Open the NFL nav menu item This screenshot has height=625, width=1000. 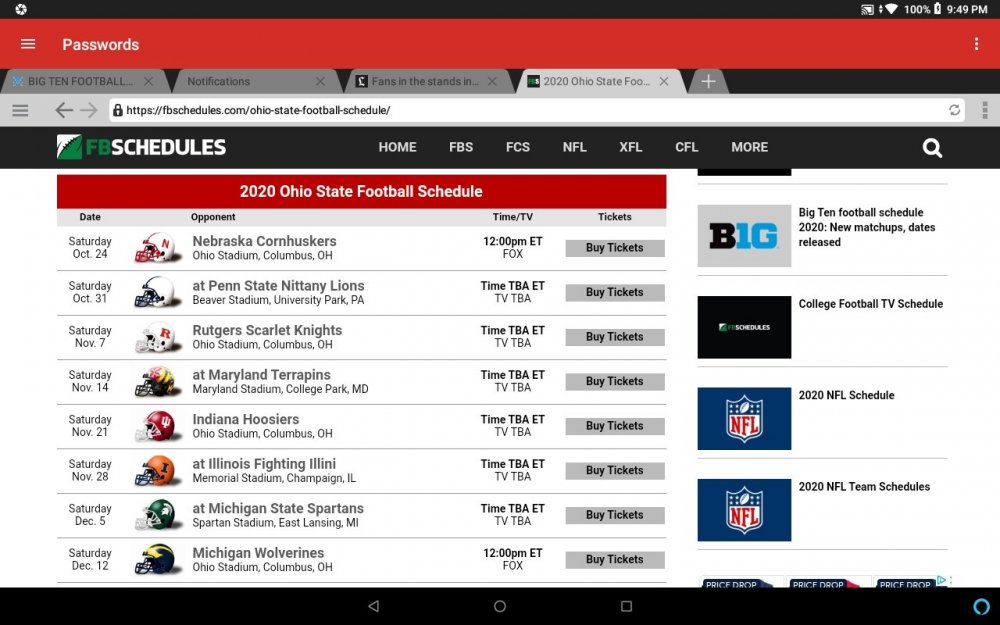(575, 147)
